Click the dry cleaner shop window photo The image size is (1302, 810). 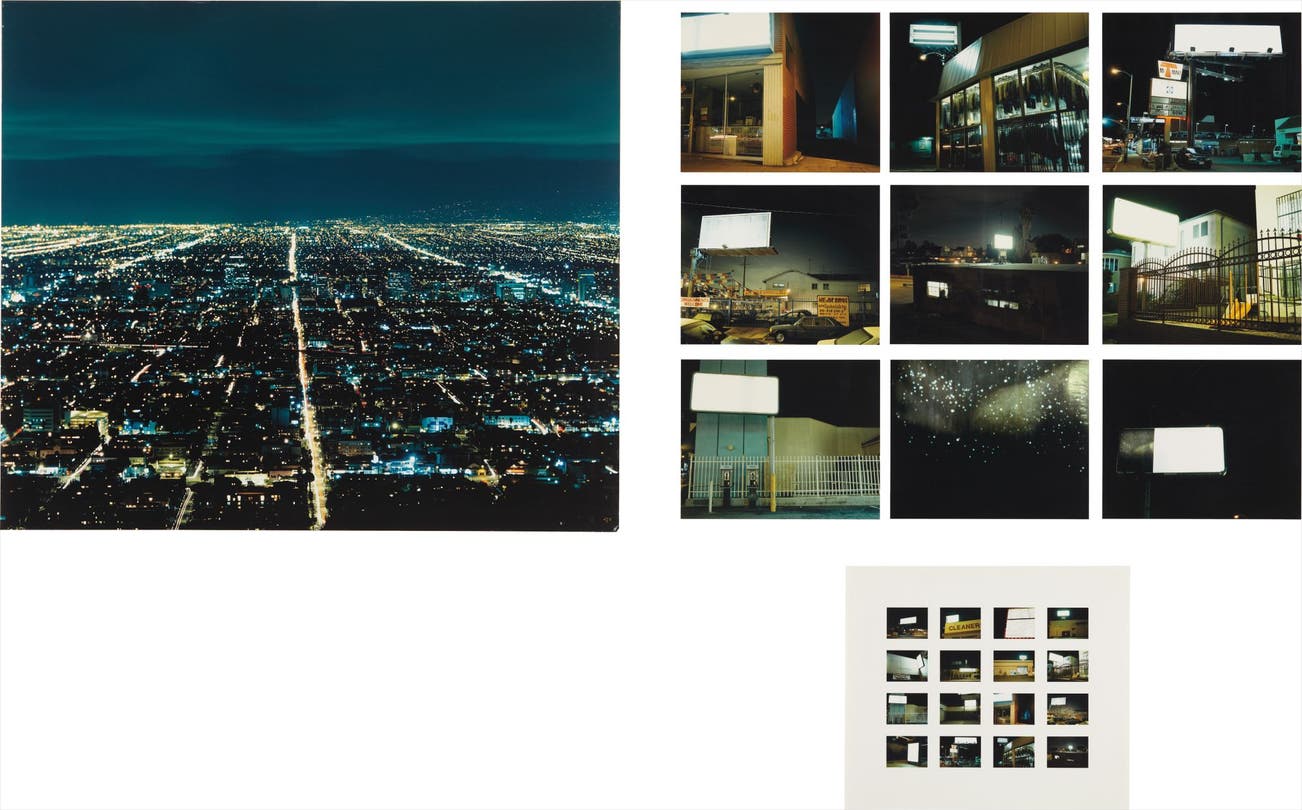(989, 91)
